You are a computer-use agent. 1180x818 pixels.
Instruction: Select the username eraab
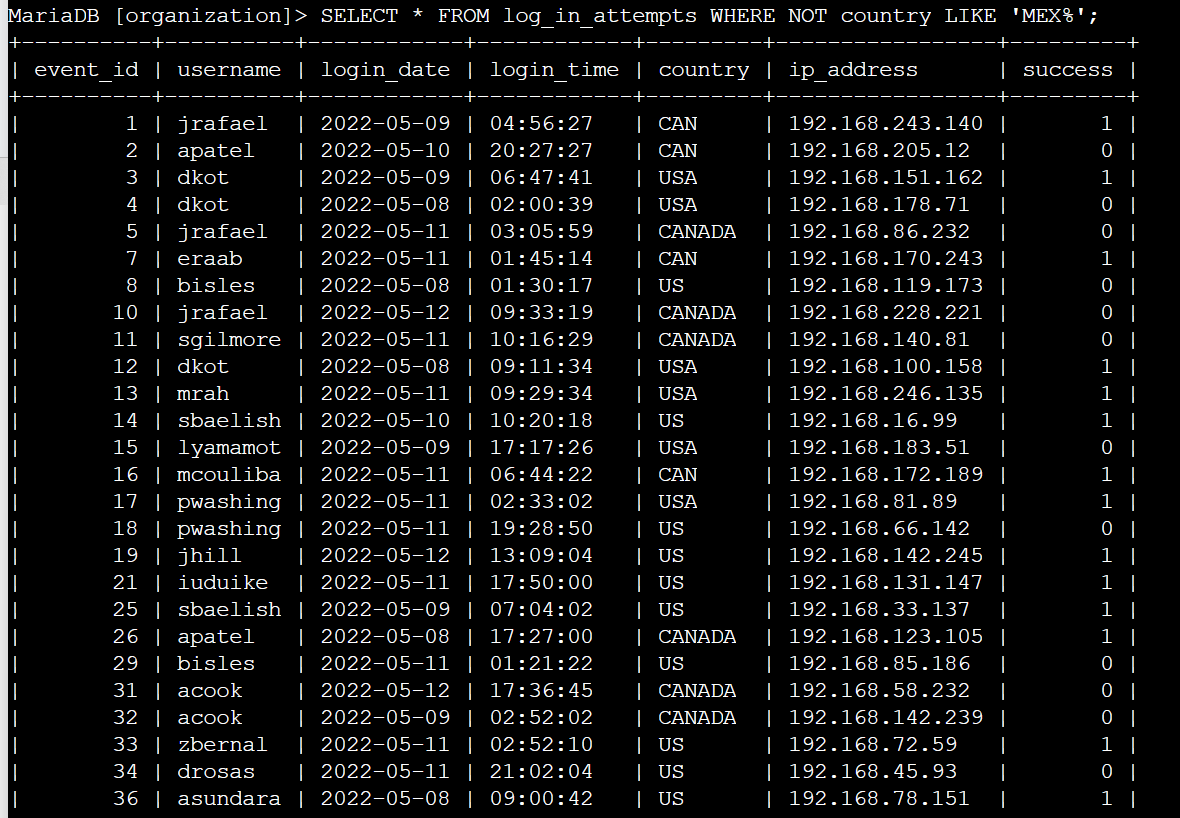click(209, 259)
